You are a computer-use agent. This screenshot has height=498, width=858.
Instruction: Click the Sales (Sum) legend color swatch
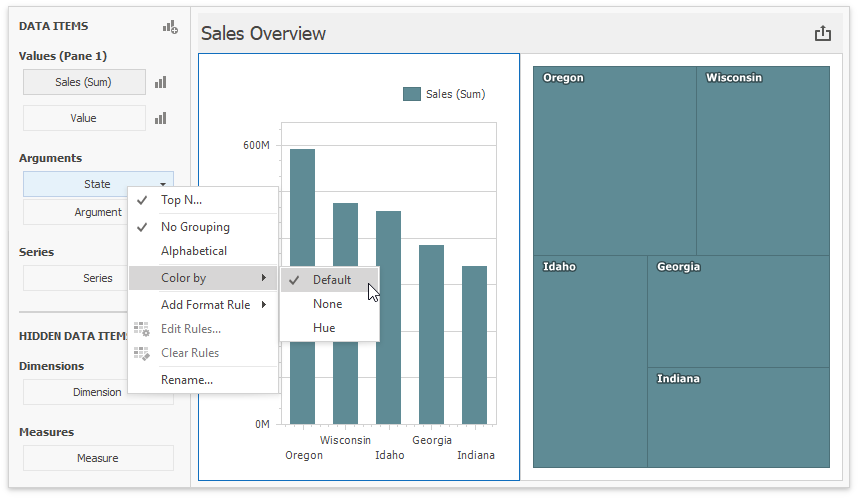click(411, 94)
